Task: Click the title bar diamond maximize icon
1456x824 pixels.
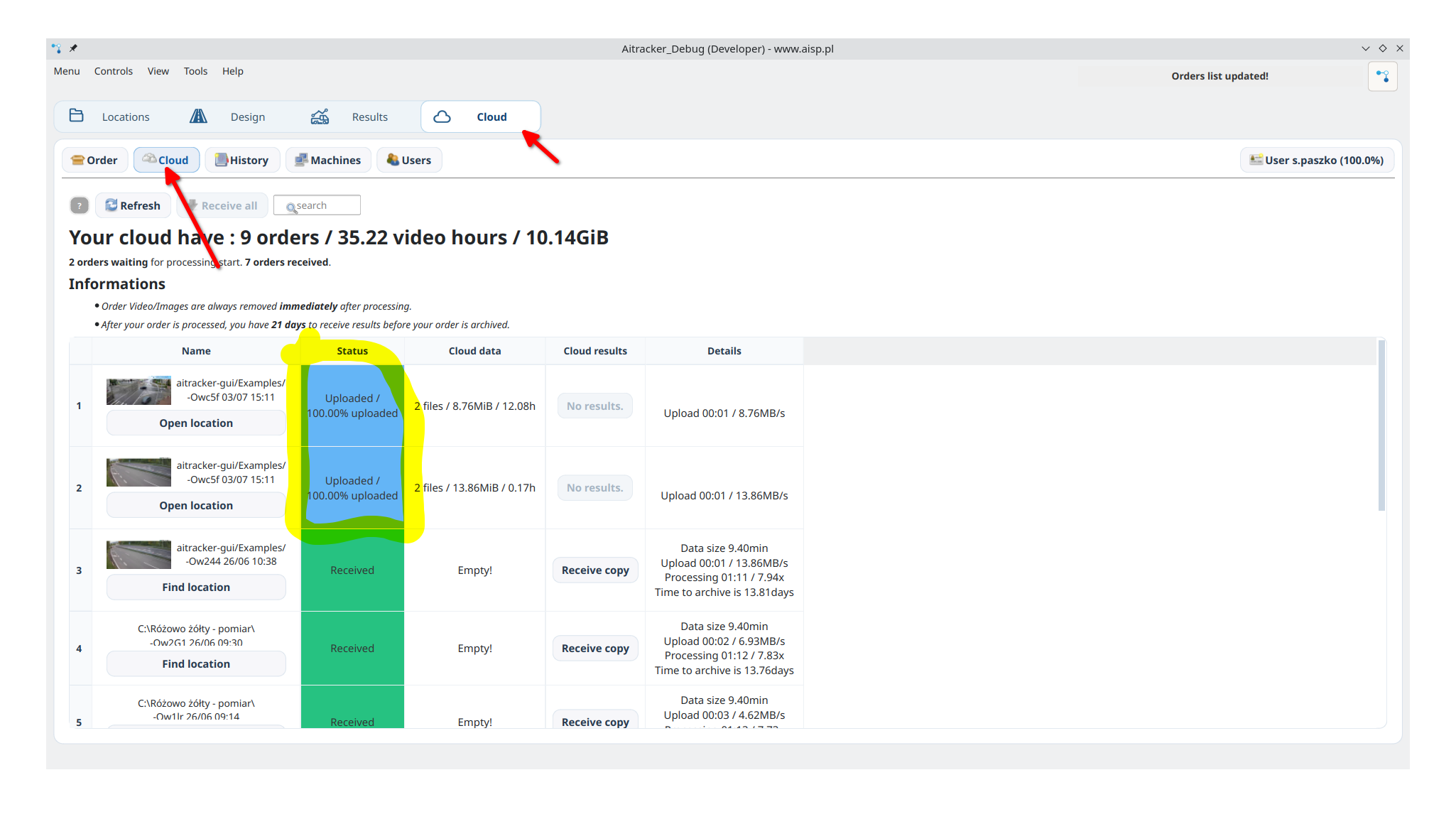Action: point(1382,48)
